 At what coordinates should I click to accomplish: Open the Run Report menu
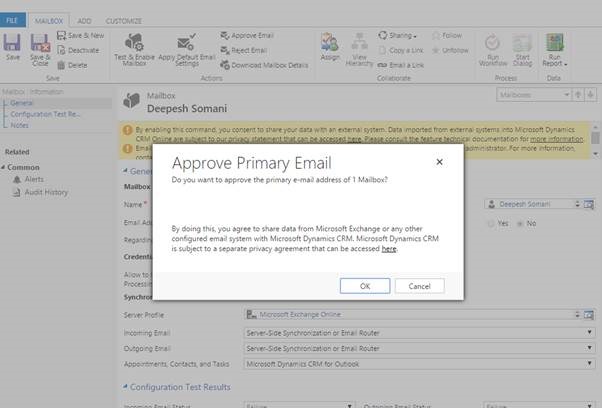pos(555,47)
